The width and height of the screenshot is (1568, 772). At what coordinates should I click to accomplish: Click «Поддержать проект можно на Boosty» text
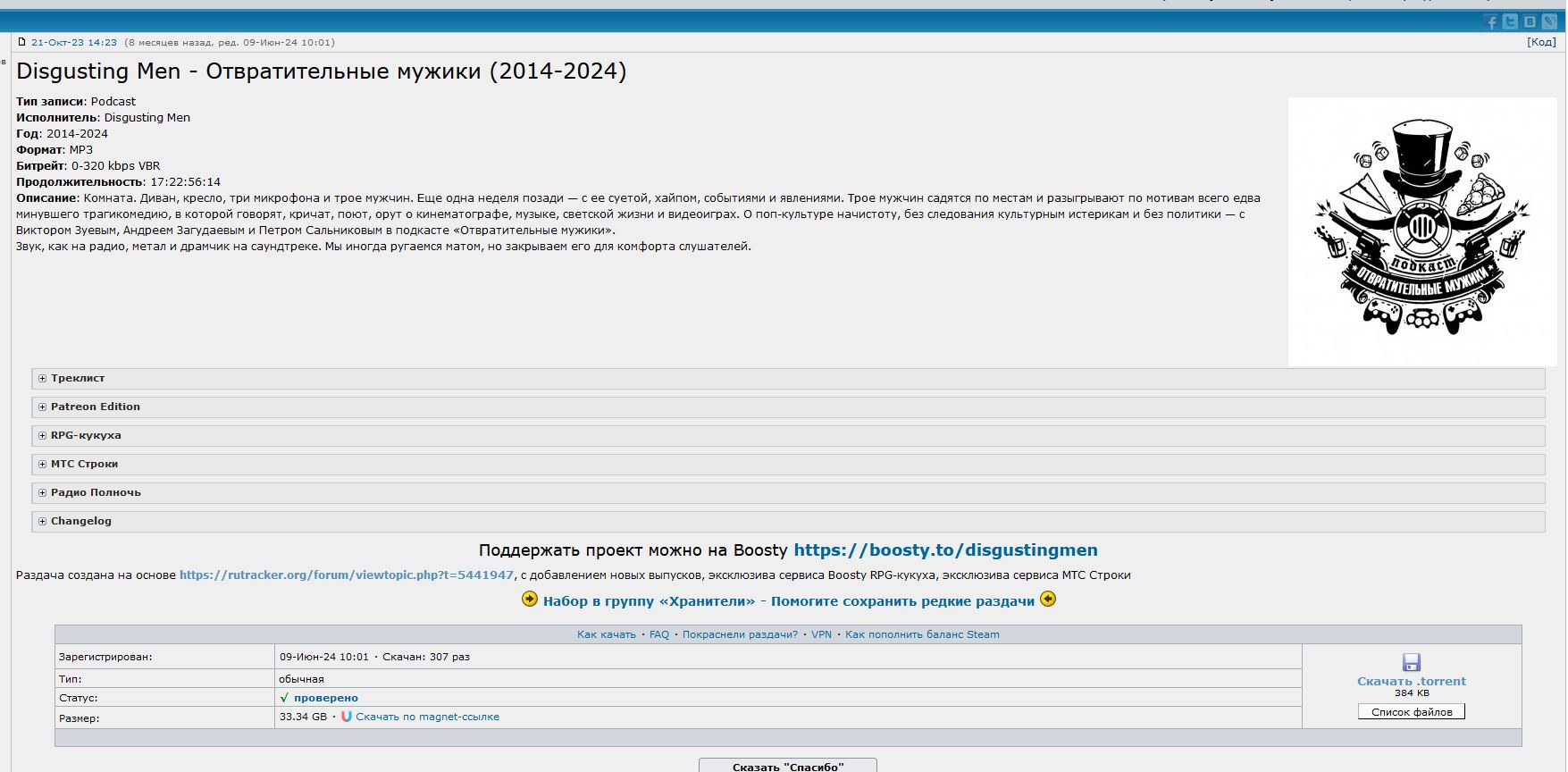(633, 550)
